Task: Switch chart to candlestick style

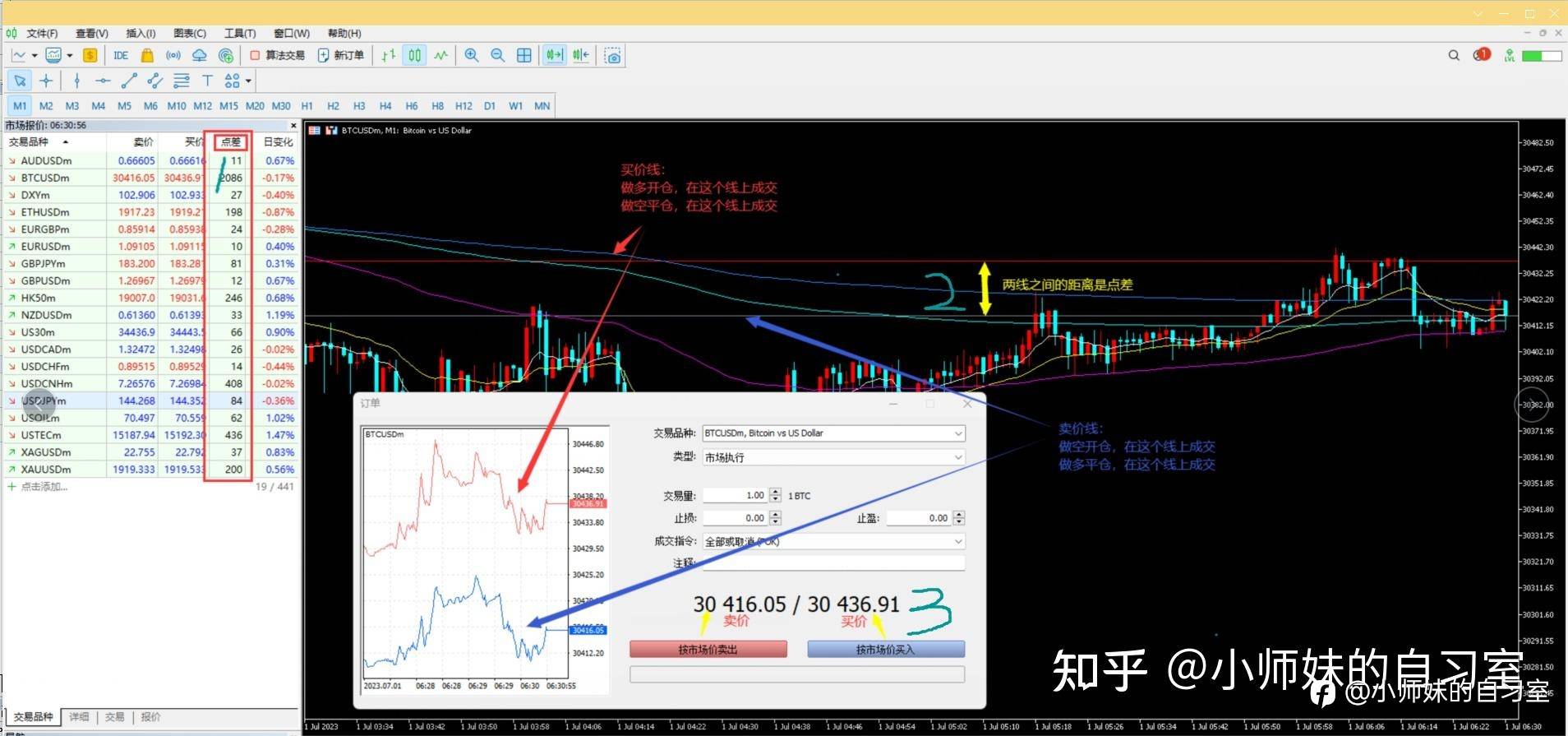Action: point(415,55)
